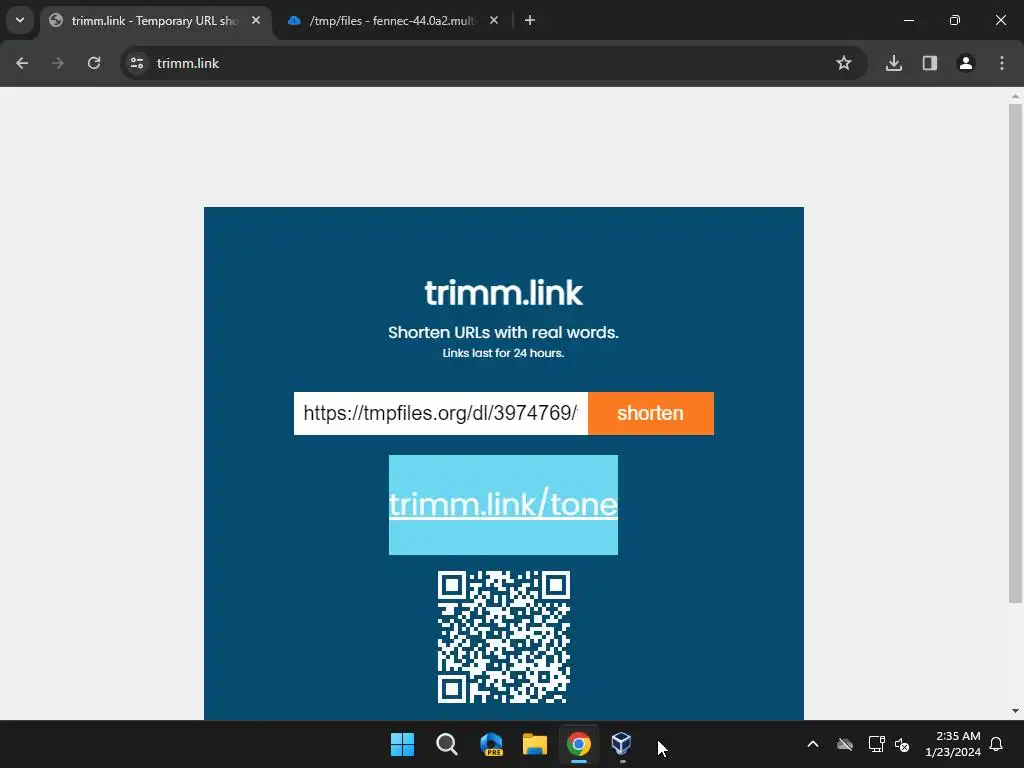Image resolution: width=1024 pixels, height=768 pixels.
Task: Open a new browser tab
Action: 530,21
